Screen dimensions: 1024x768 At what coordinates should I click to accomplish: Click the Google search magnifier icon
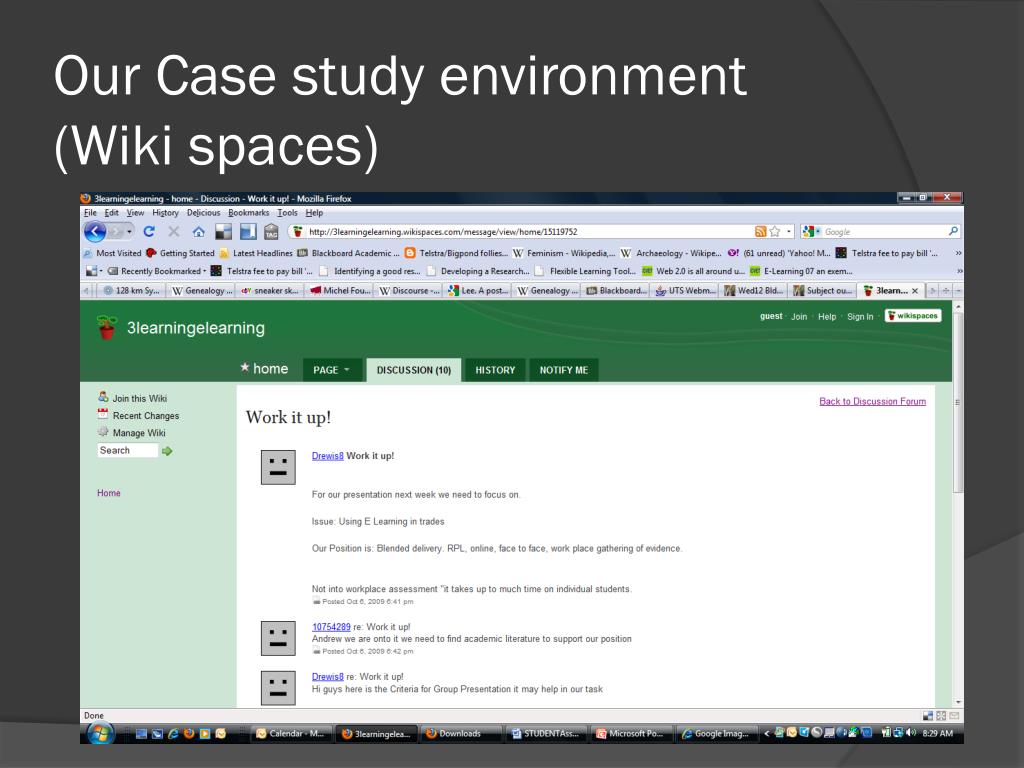click(953, 232)
